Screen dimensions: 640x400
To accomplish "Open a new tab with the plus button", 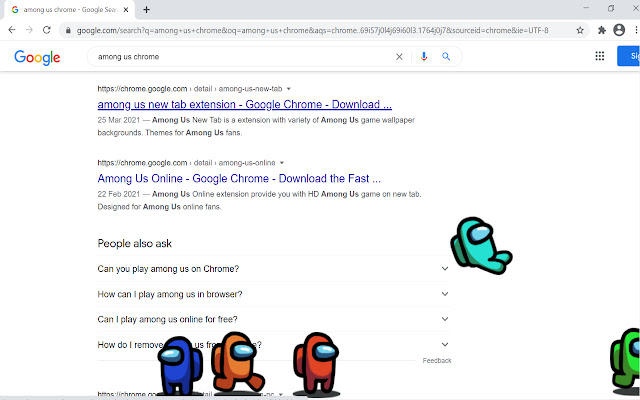I will (147, 10).
